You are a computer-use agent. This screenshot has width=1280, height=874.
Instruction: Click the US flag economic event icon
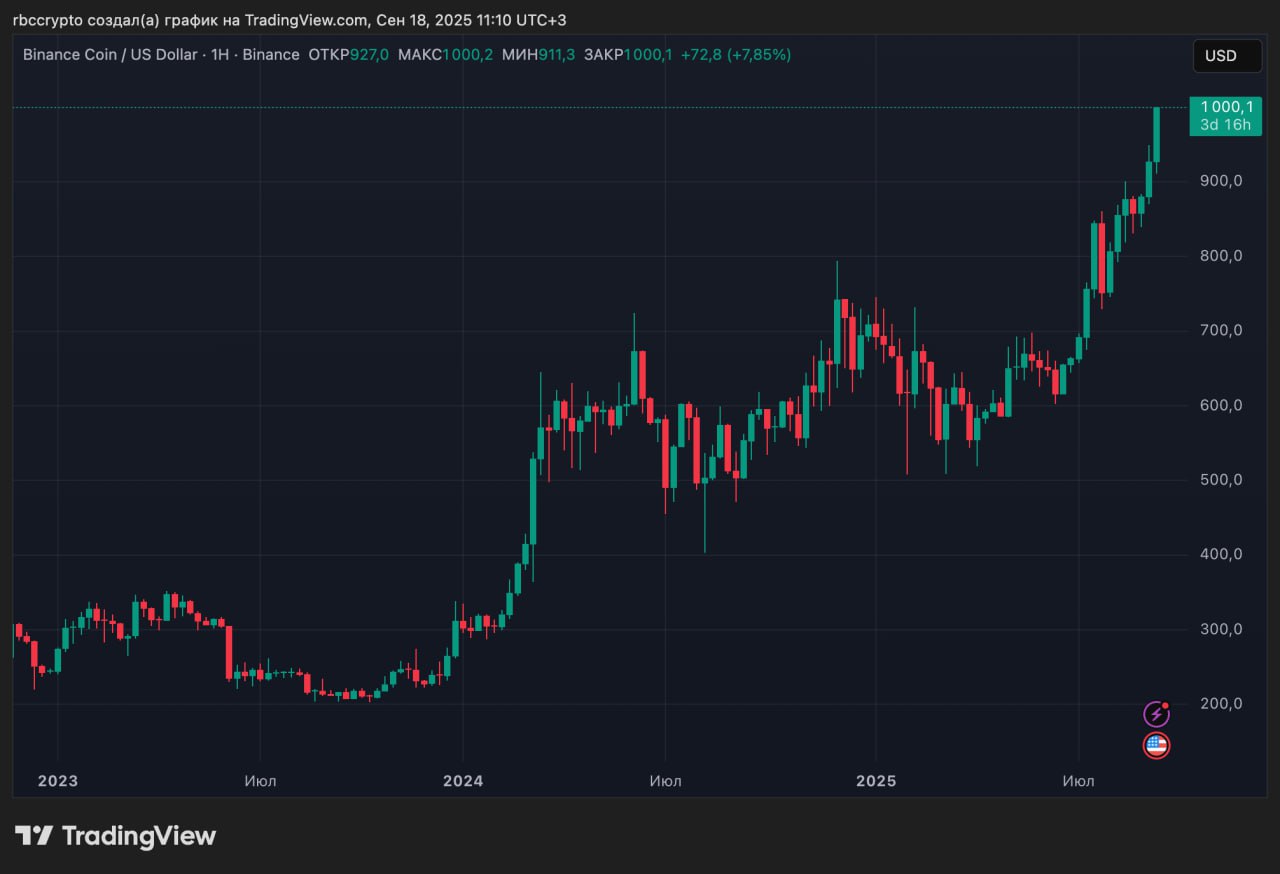click(1156, 745)
